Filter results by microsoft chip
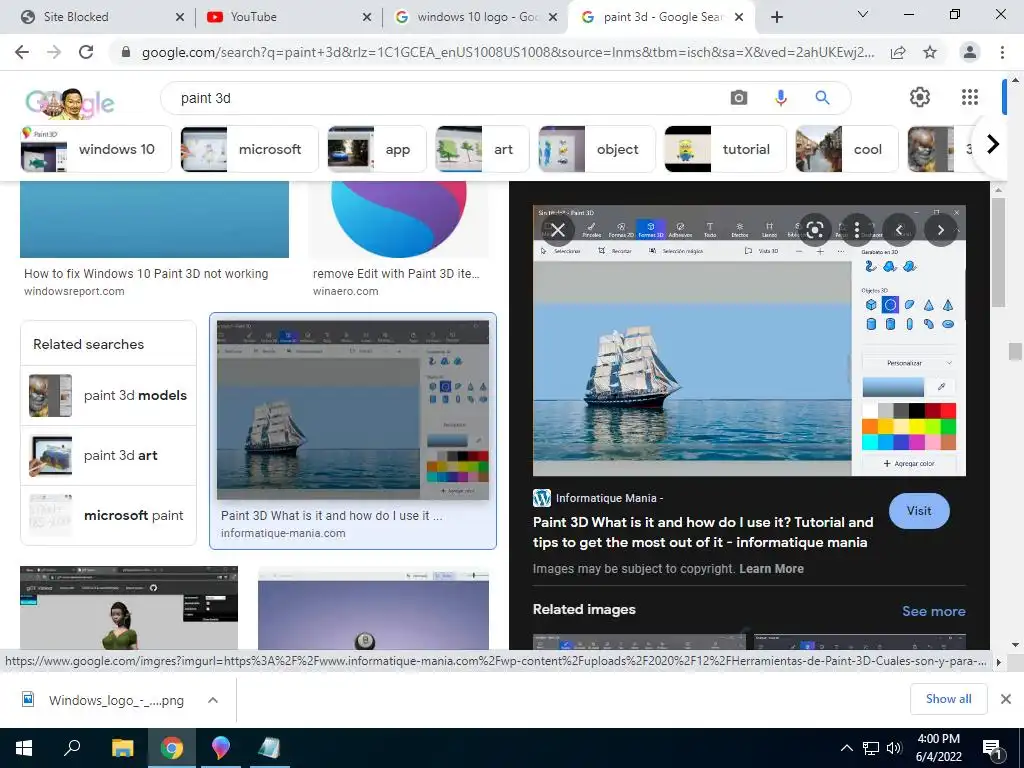 pos(249,149)
